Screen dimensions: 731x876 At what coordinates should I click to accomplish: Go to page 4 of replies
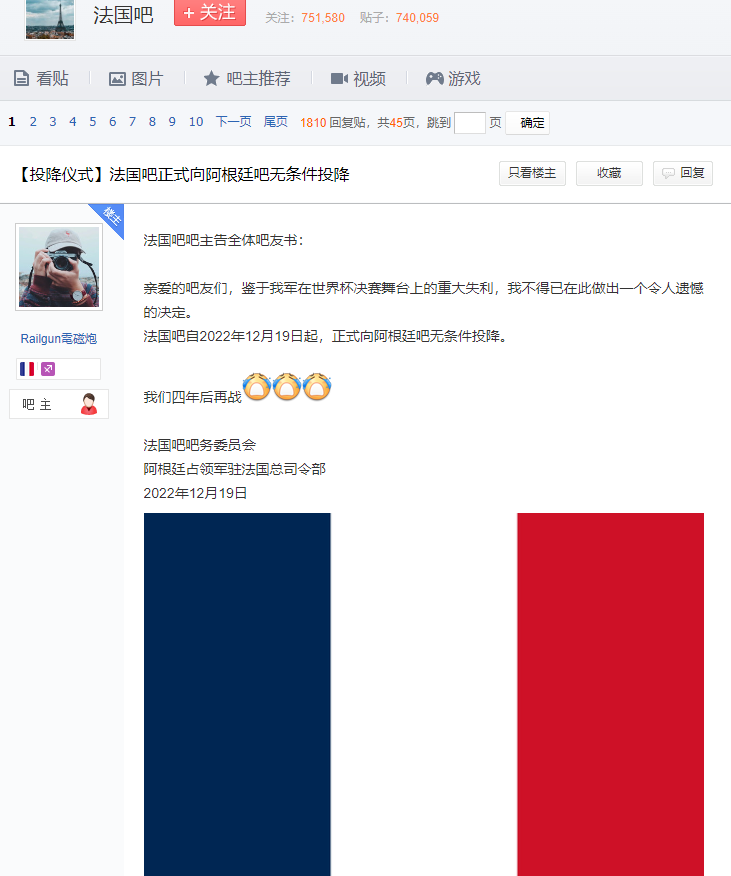(x=73, y=122)
